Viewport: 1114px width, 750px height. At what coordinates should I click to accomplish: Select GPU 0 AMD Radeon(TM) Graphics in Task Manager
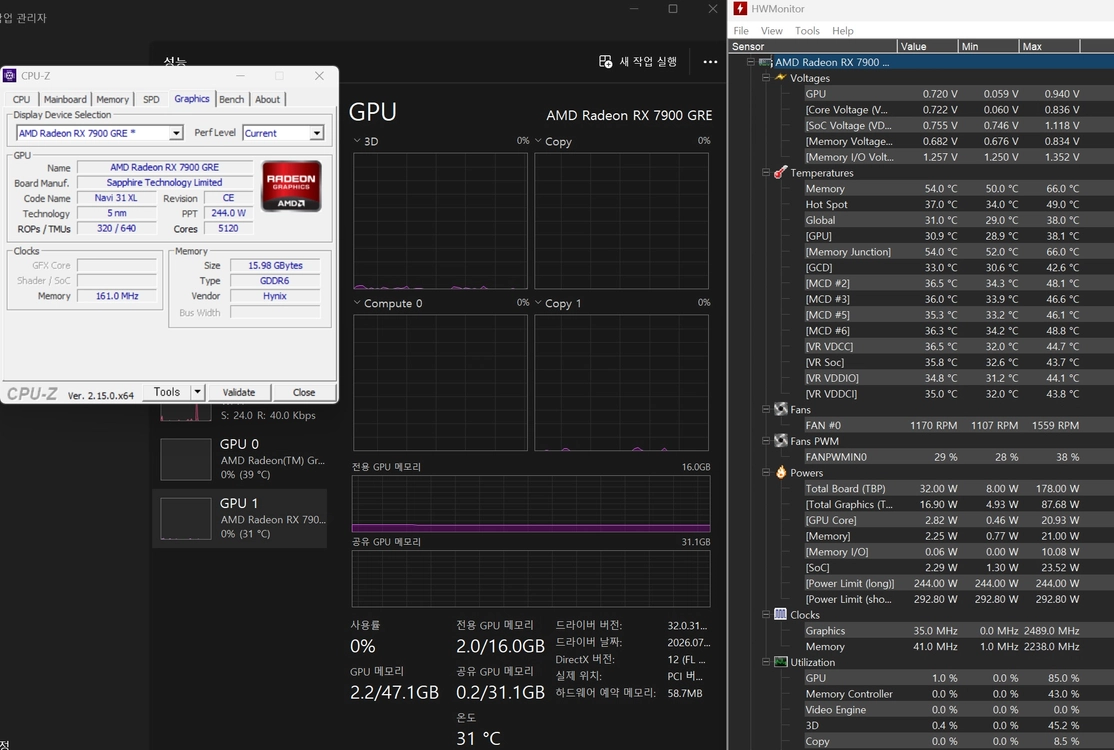point(240,459)
